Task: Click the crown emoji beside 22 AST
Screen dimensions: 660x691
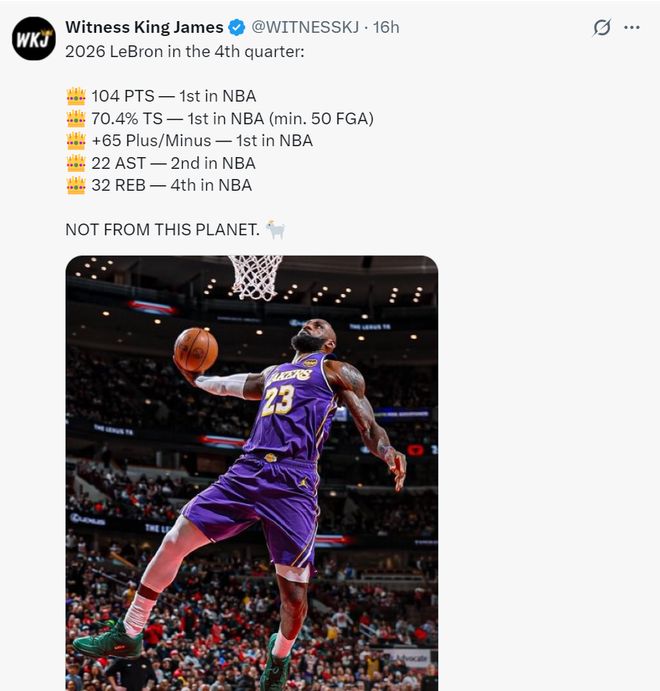Action: coord(76,163)
